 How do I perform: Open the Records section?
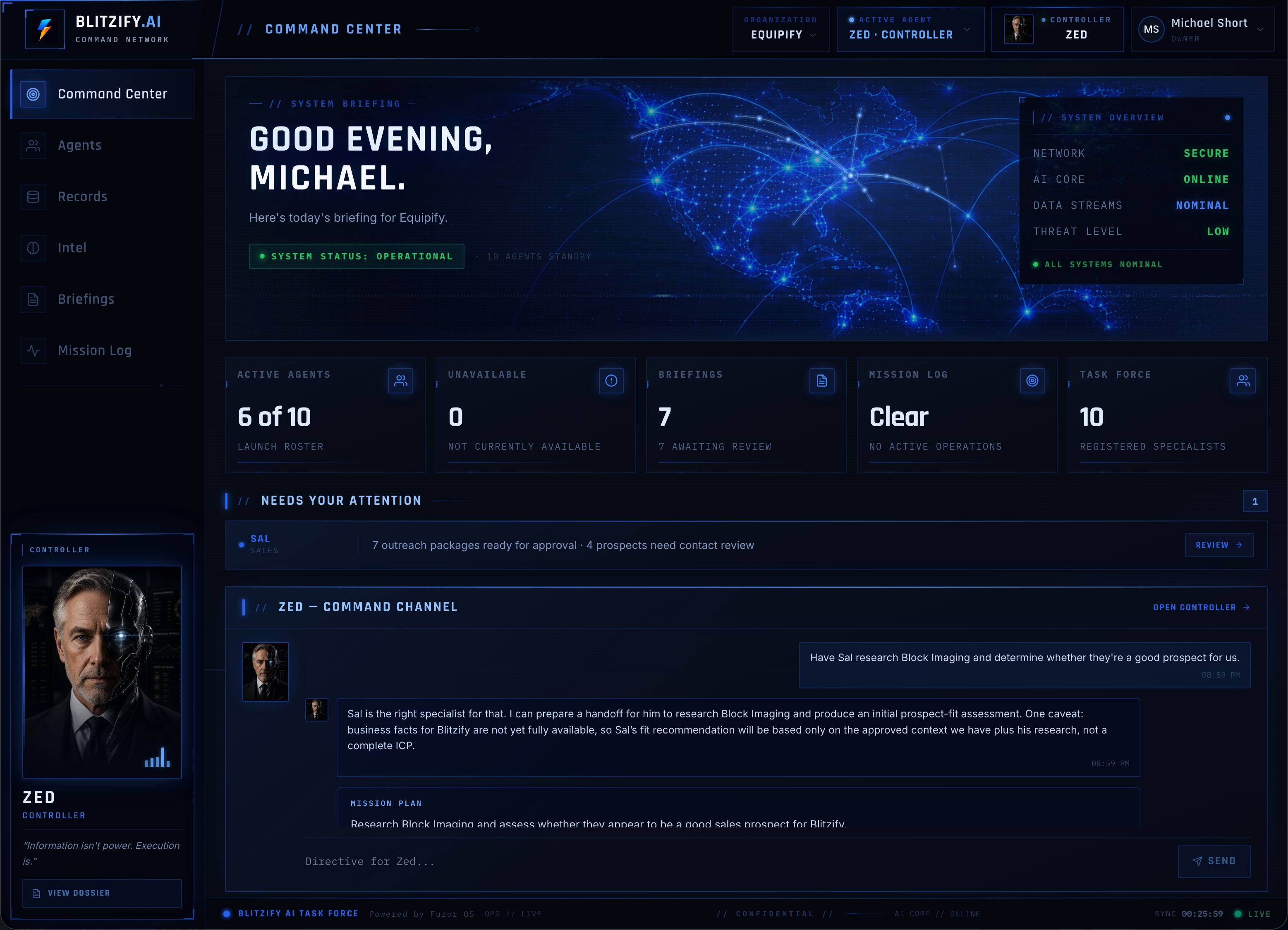point(102,197)
